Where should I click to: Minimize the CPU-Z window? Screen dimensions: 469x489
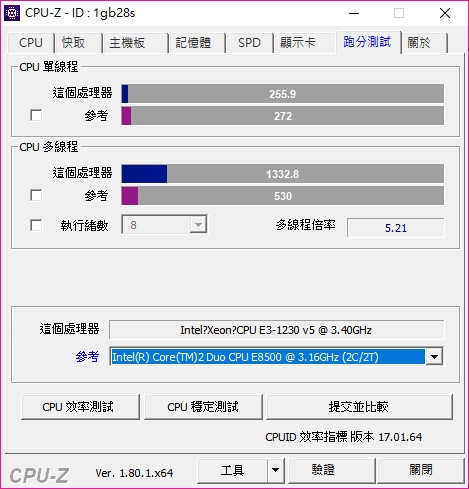click(354, 13)
